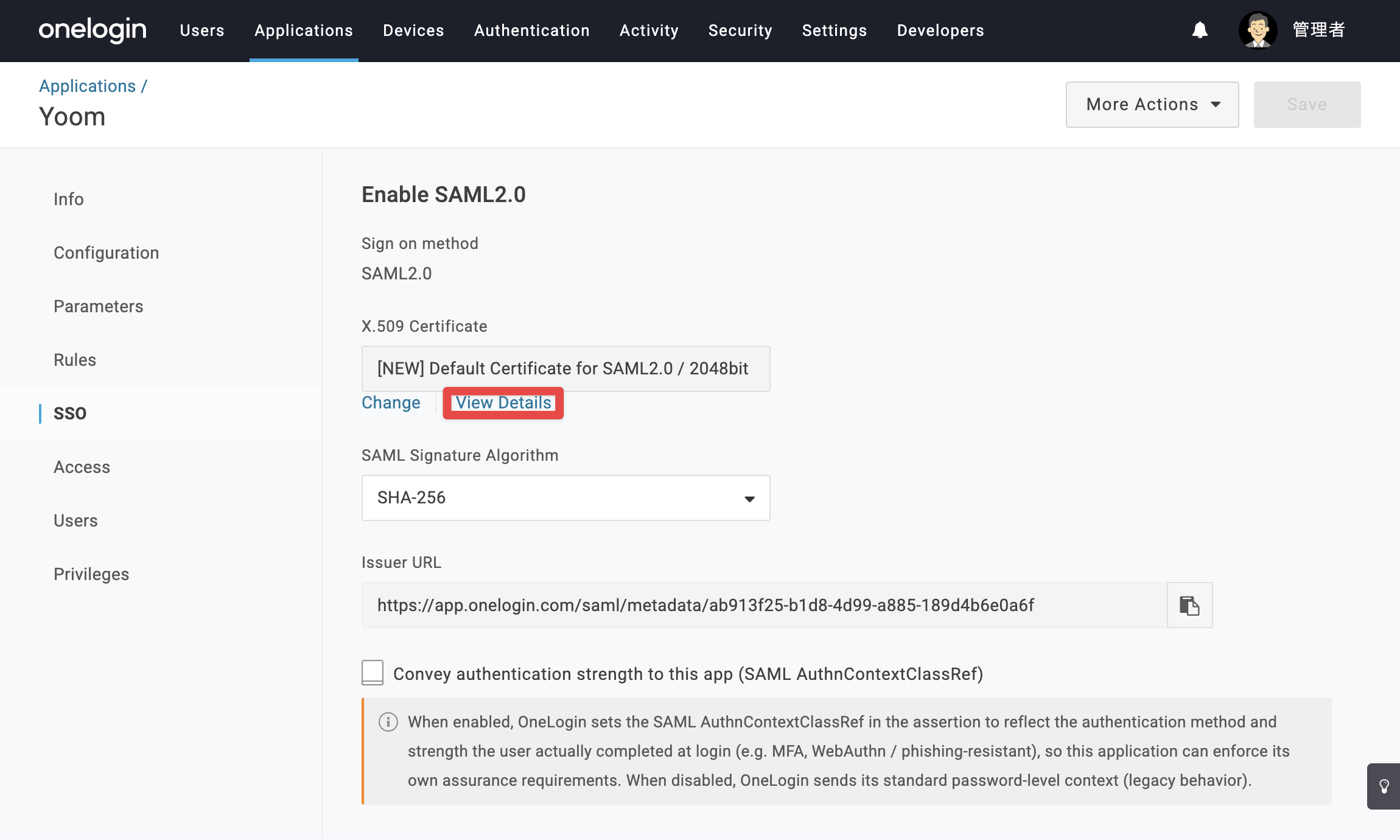The width and height of the screenshot is (1400, 840).
Task: Open the lightbulb help widget
Action: pyautogui.click(x=1384, y=786)
